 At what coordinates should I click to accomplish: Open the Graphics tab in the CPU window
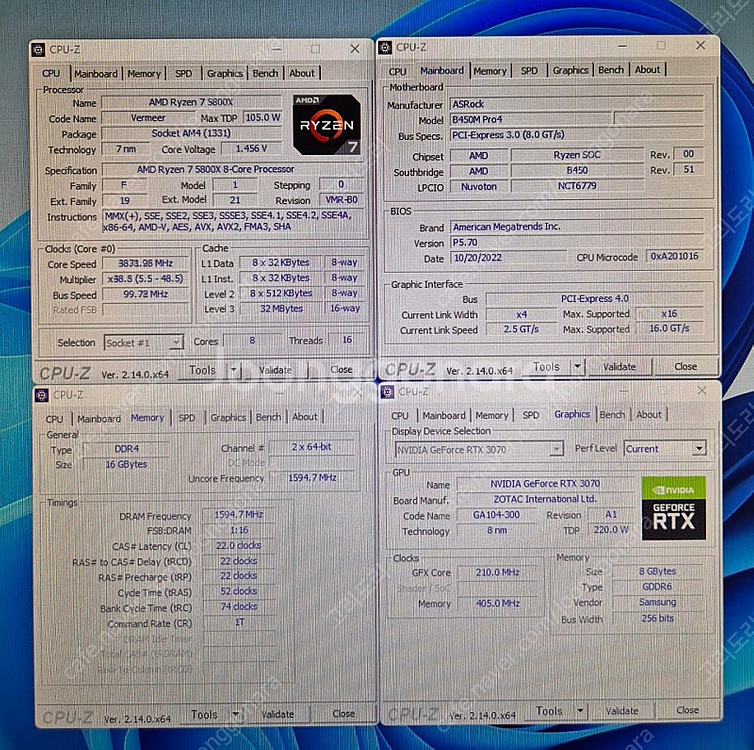pyautogui.click(x=225, y=74)
